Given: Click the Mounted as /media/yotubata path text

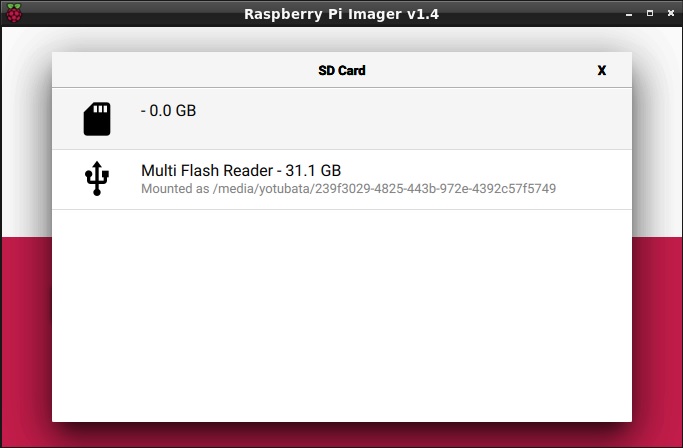Looking at the screenshot, I should 348,189.
